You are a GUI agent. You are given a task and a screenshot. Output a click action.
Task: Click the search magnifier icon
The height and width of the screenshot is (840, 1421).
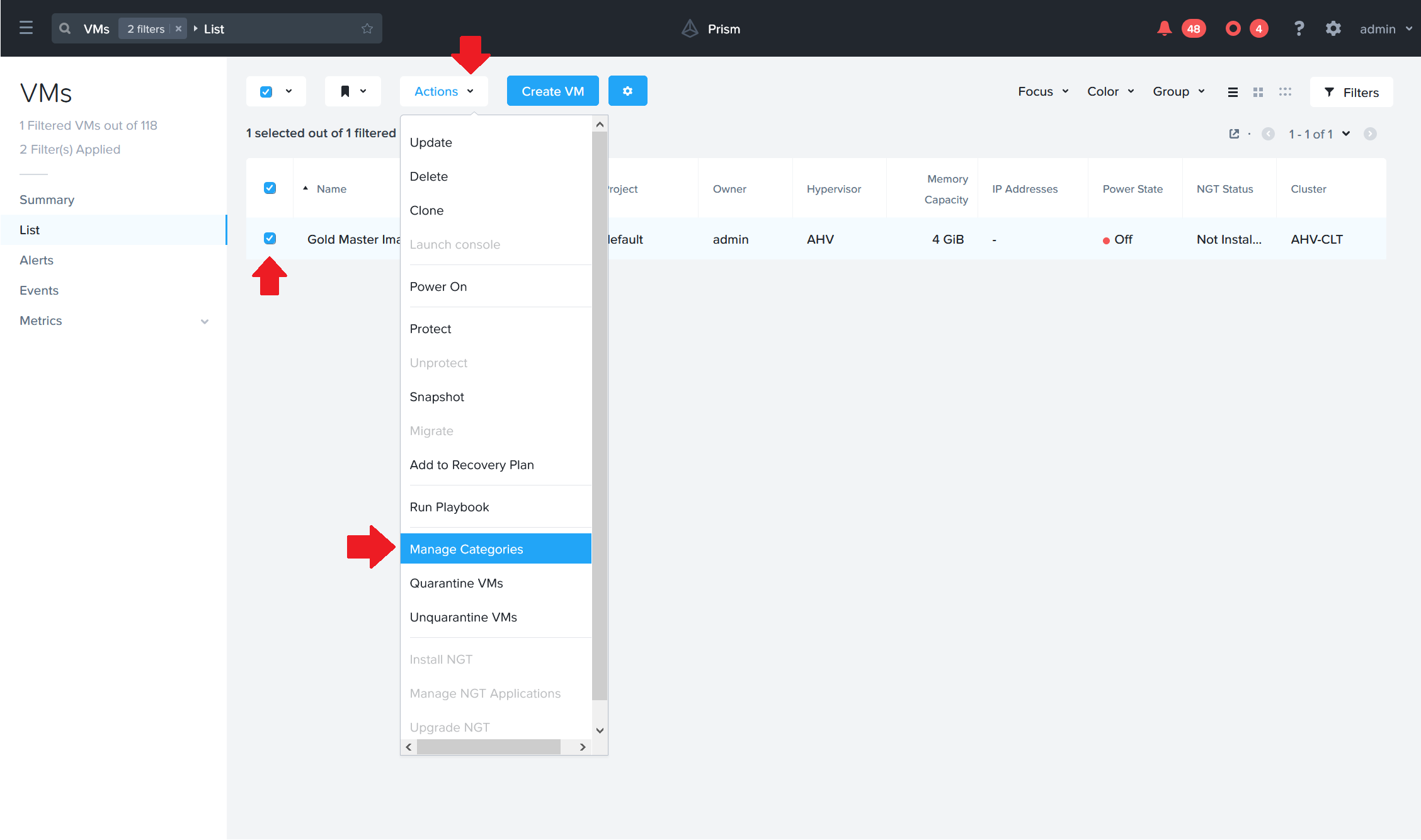coord(65,29)
